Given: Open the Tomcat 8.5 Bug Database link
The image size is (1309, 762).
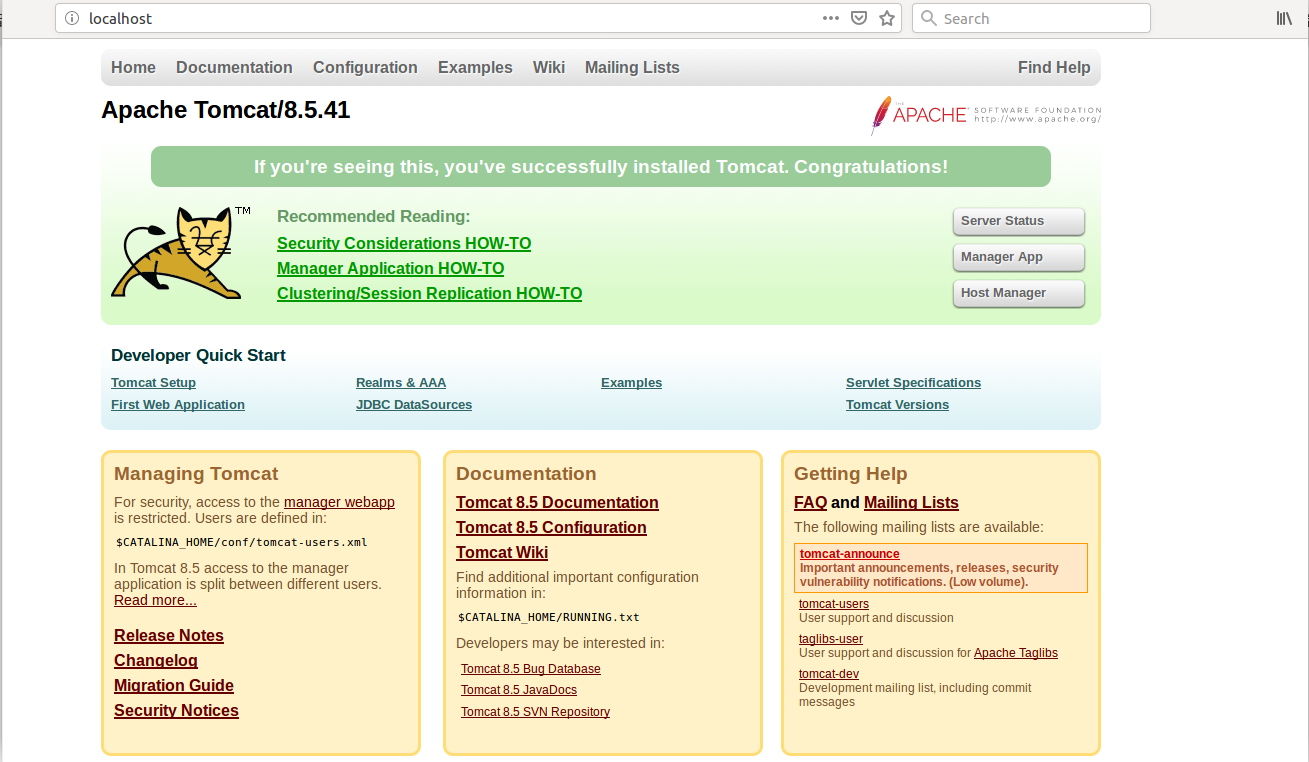Looking at the screenshot, I should coord(531,669).
